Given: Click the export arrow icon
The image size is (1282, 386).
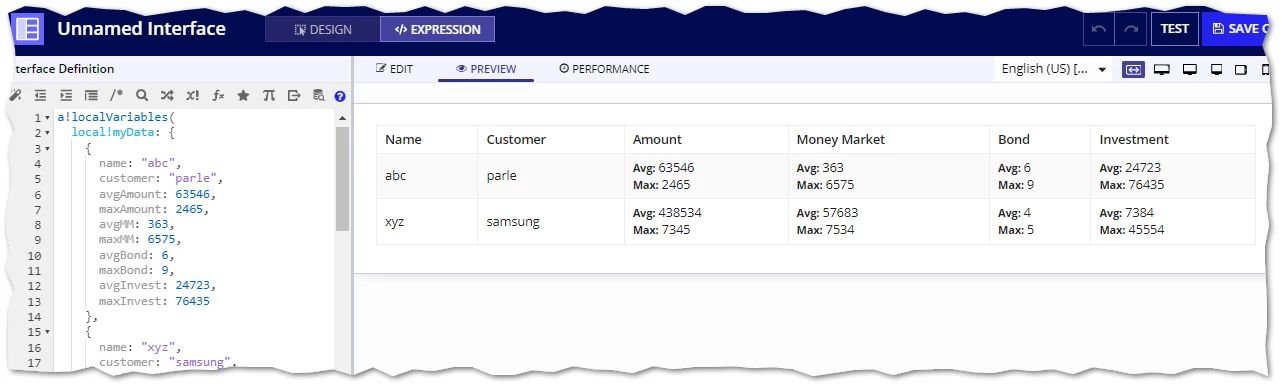Looking at the screenshot, I should coord(294,96).
